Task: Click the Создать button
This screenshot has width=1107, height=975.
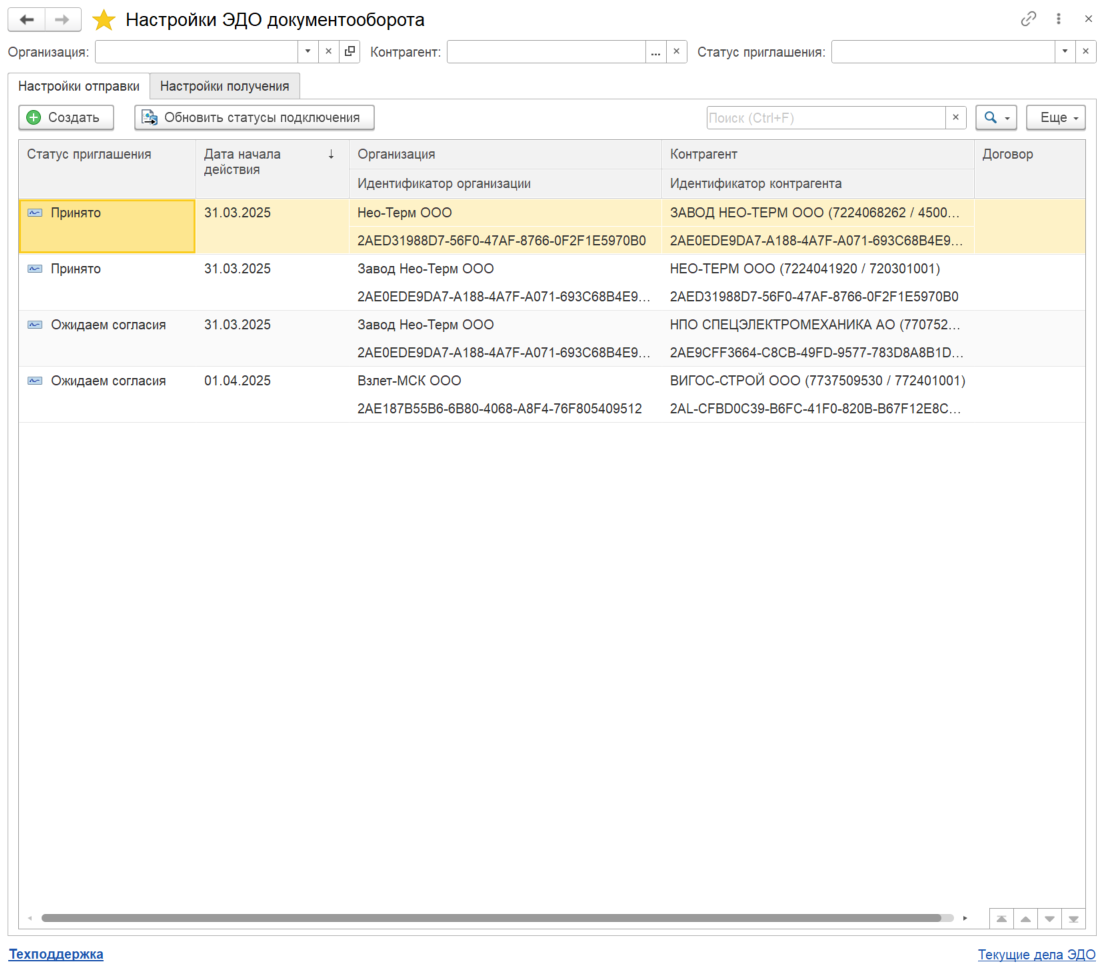Action: click(x=66, y=118)
